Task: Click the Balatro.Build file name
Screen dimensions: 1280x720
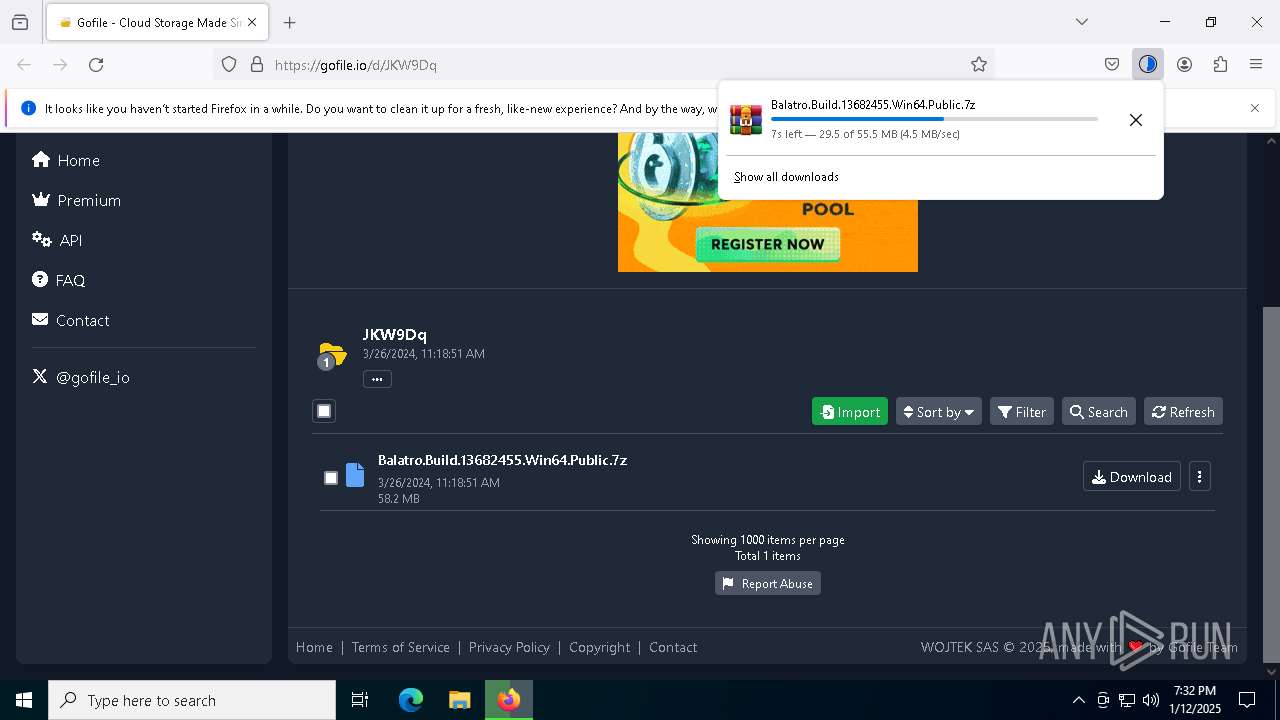Action: pos(502,460)
